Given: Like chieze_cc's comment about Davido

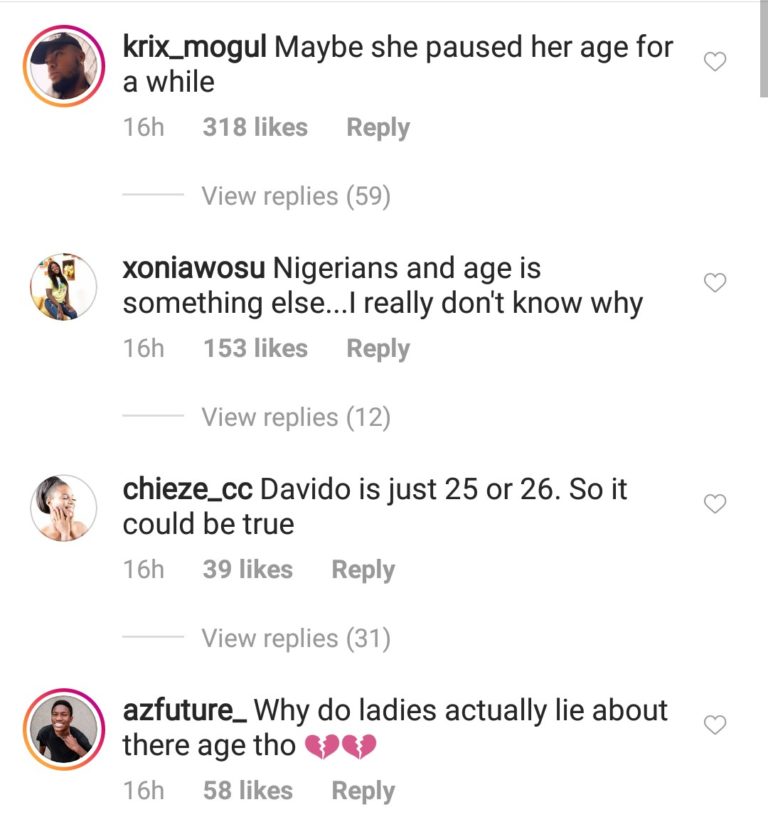Looking at the screenshot, I should click(x=715, y=504).
